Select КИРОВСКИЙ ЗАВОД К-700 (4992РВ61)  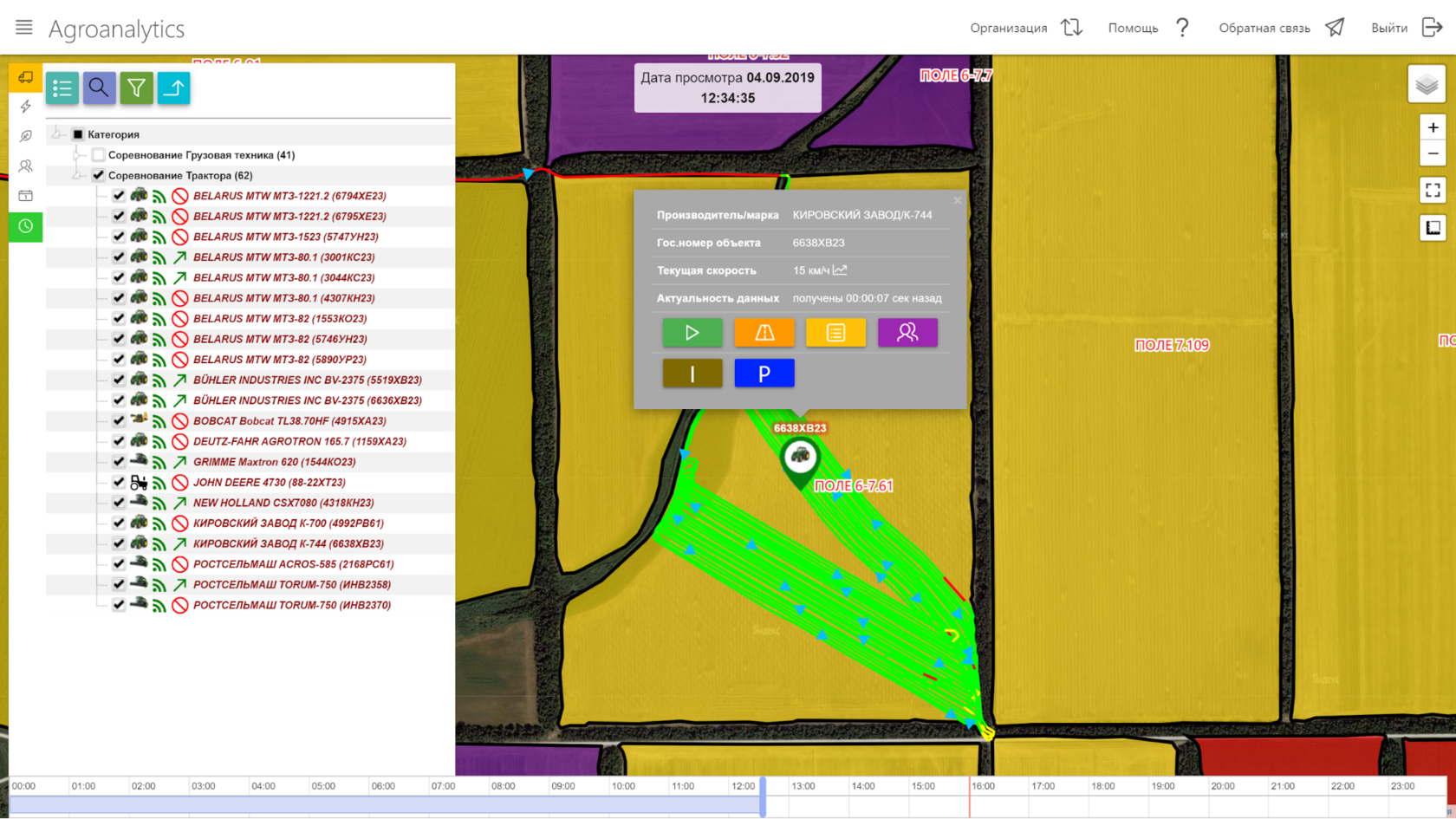coord(288,523)
